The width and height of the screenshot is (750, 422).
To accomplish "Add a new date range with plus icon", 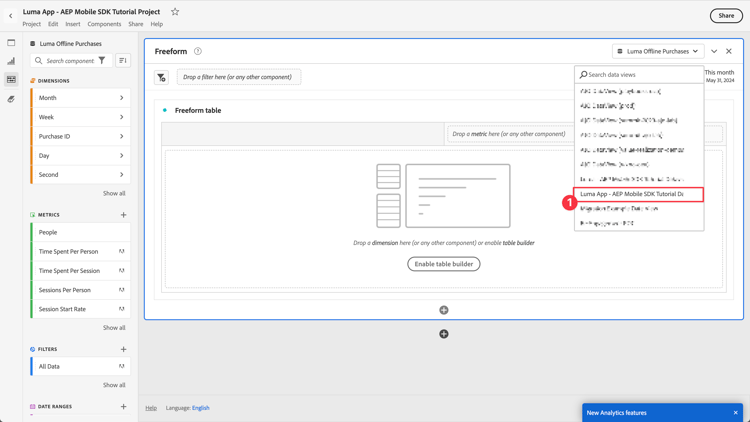I will click(x=123, y=407).
